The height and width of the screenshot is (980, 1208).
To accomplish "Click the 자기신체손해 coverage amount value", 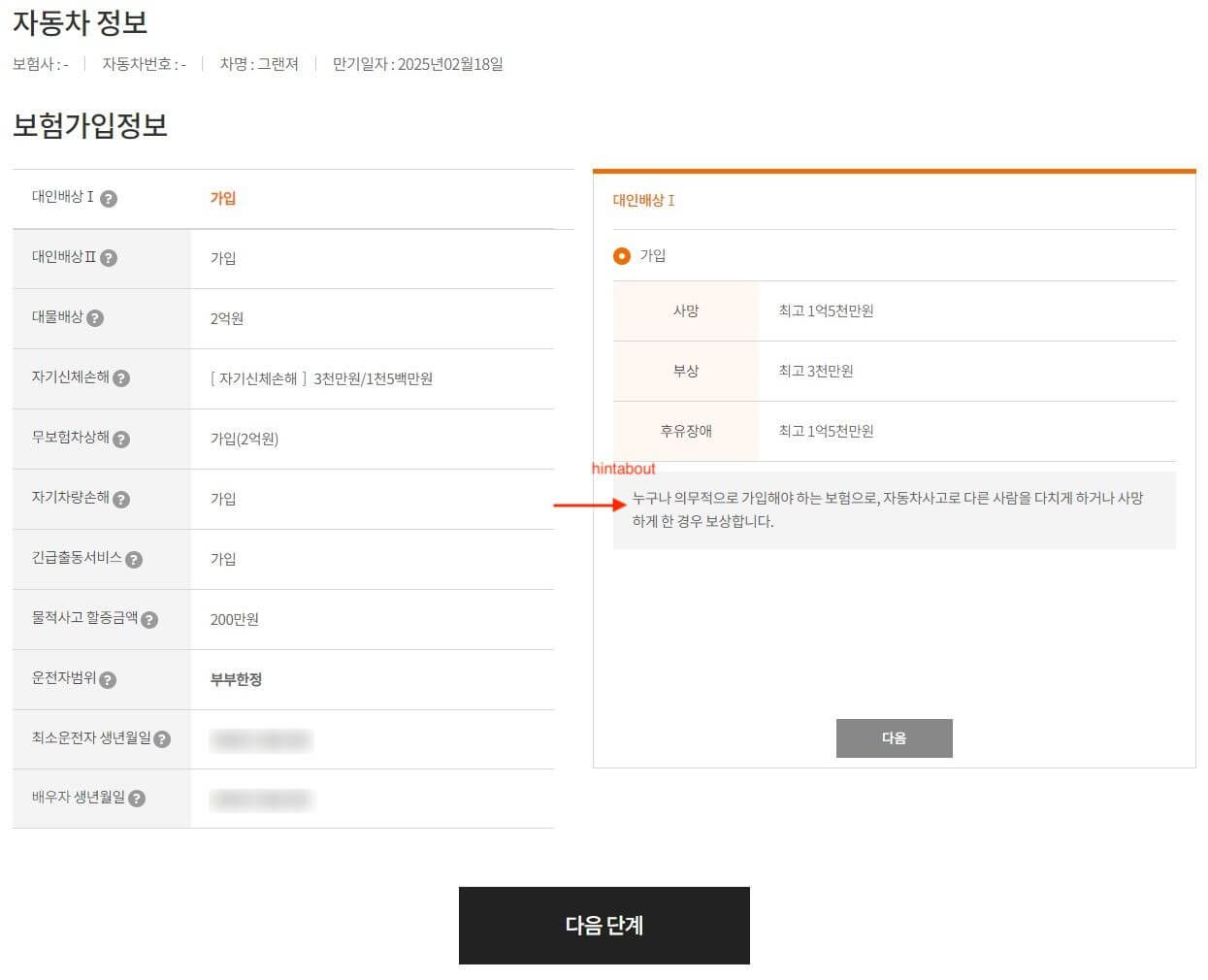I will 321,378.
